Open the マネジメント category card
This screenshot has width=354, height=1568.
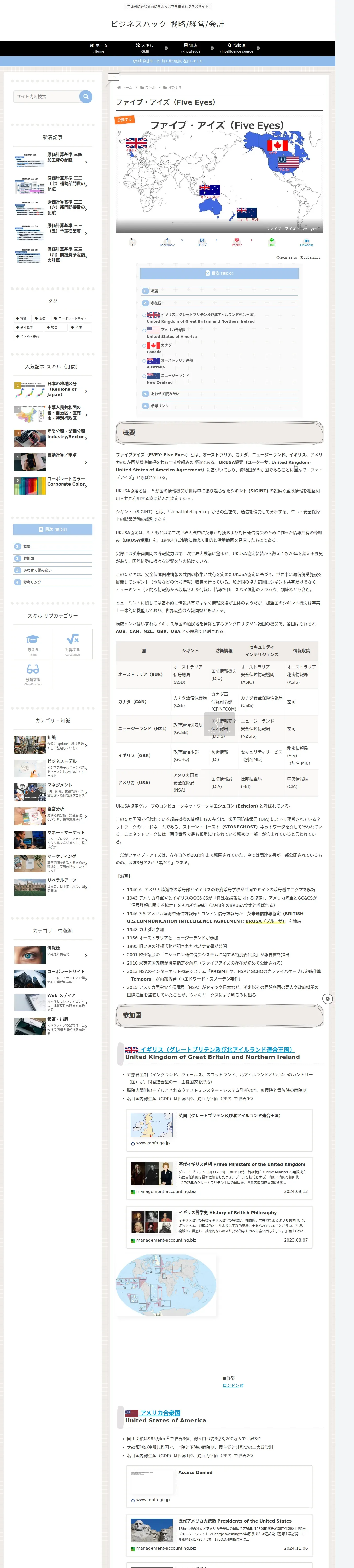point(53,792)
